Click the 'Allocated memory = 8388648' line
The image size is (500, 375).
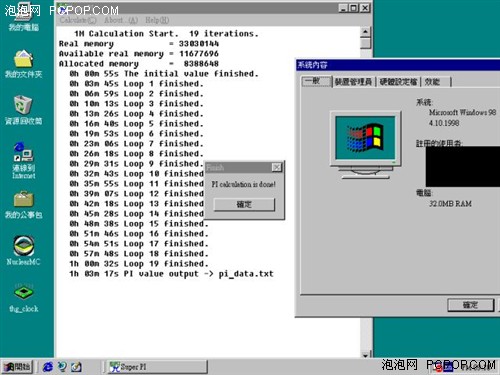click(139, 64)
